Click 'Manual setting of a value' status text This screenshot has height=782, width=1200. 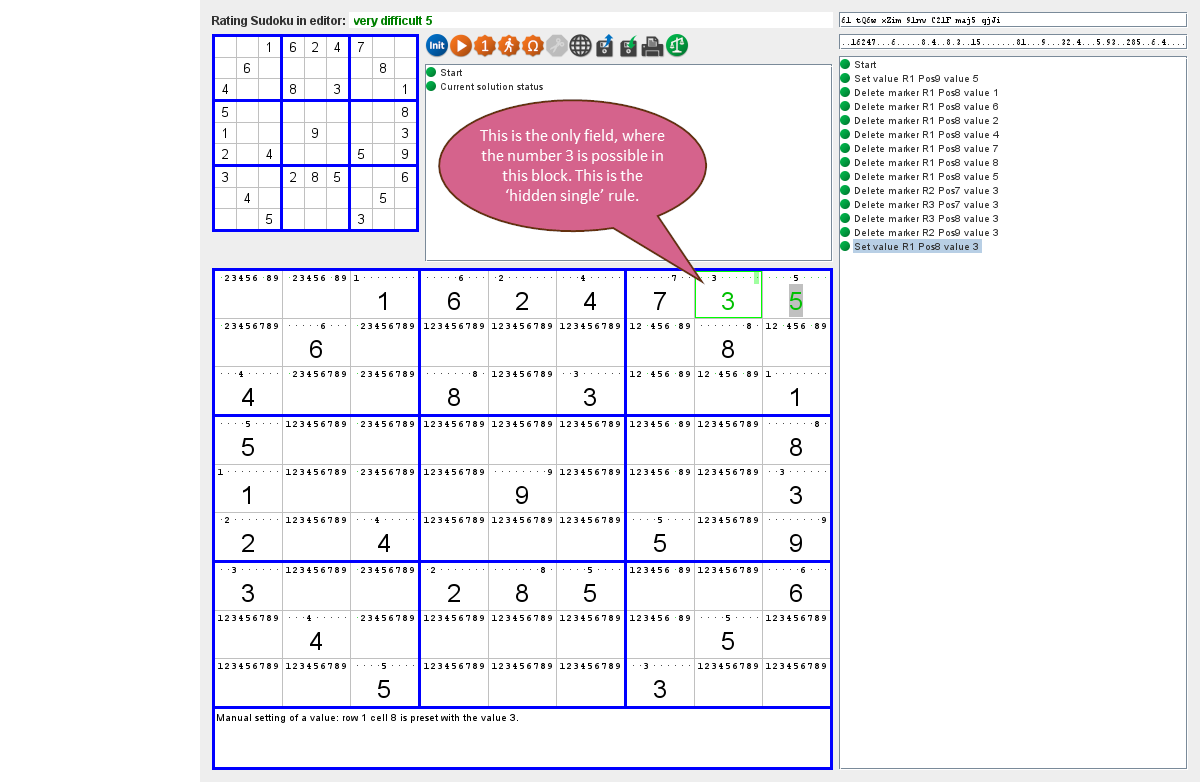(367, 717)
